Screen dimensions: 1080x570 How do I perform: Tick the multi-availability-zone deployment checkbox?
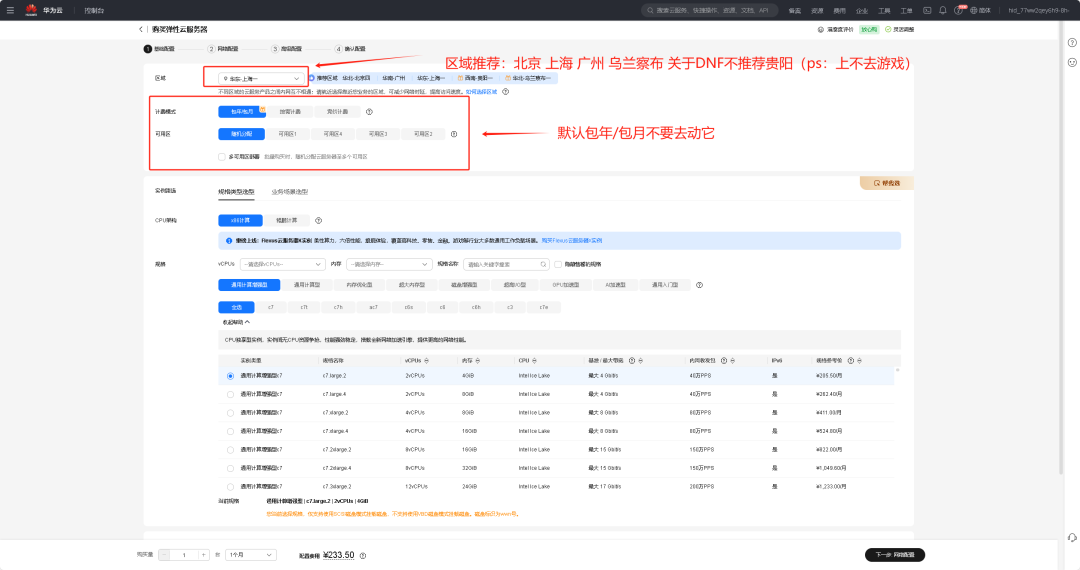pos(222,157)
